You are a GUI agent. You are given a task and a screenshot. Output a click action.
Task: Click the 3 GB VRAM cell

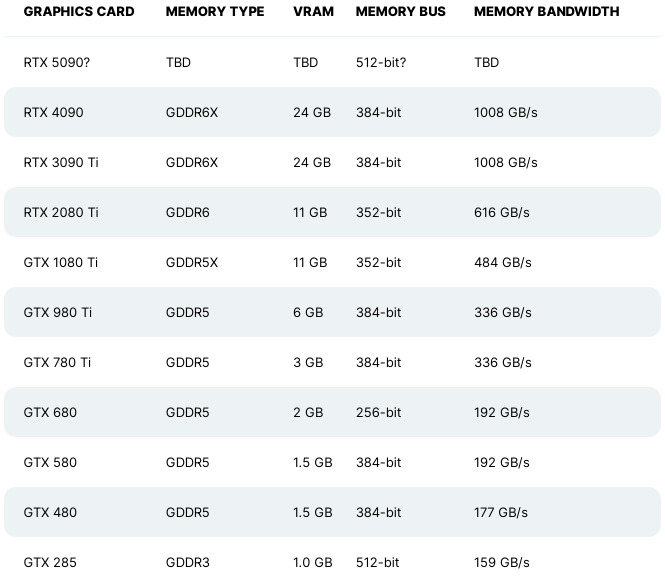(308, 362)
